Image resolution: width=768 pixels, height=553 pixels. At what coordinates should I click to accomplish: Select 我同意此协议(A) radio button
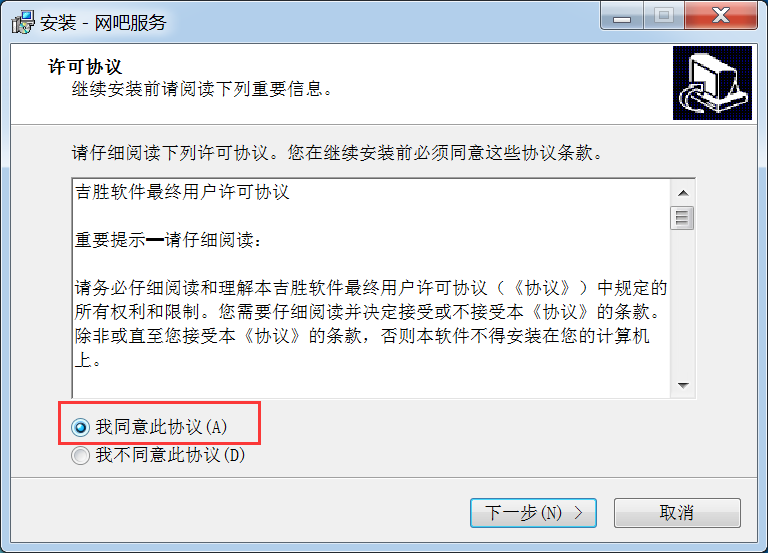click(80, 427)
